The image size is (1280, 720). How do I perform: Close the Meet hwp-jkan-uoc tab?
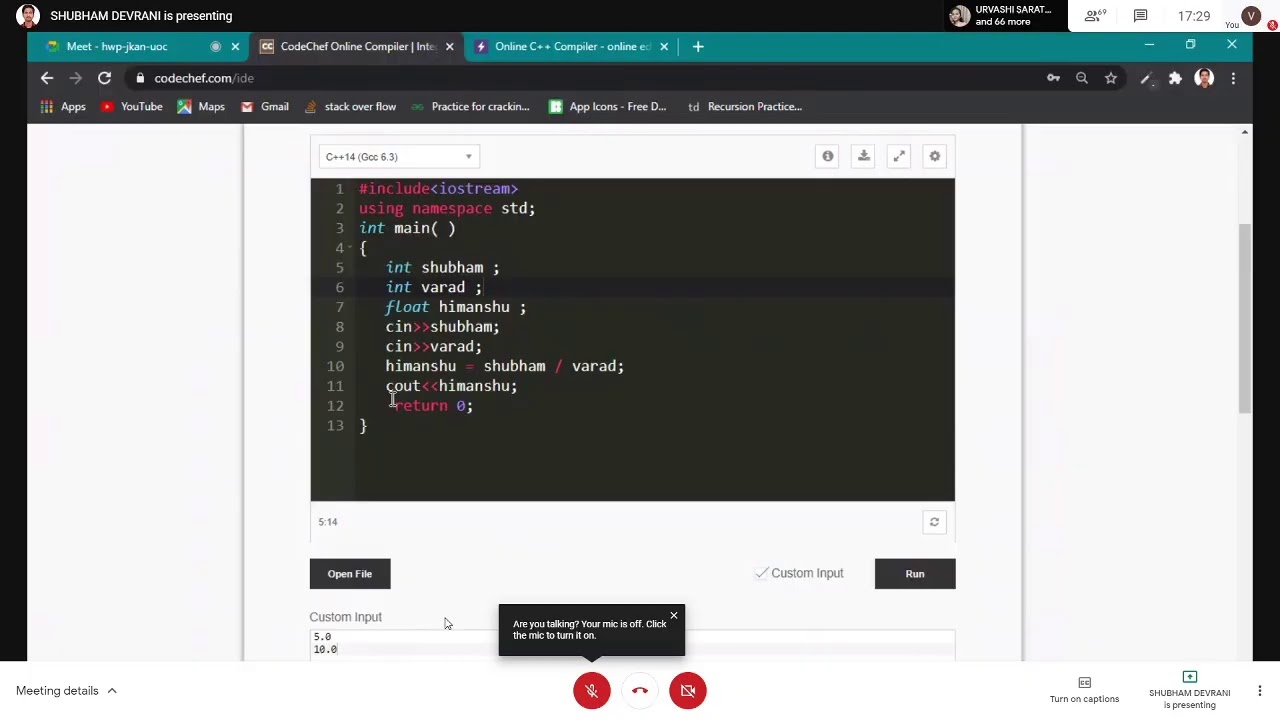tap(235, 46)
